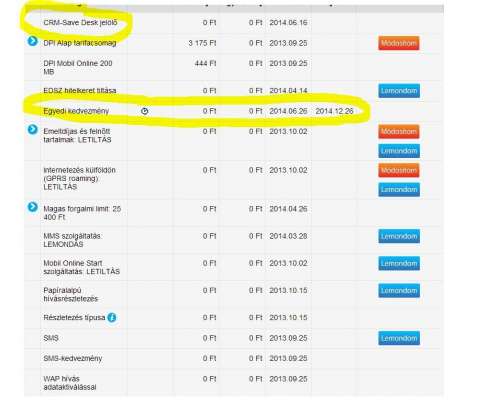Click the Részletezés típusa label
500x408 pixels.
click(x=74, y=318)
